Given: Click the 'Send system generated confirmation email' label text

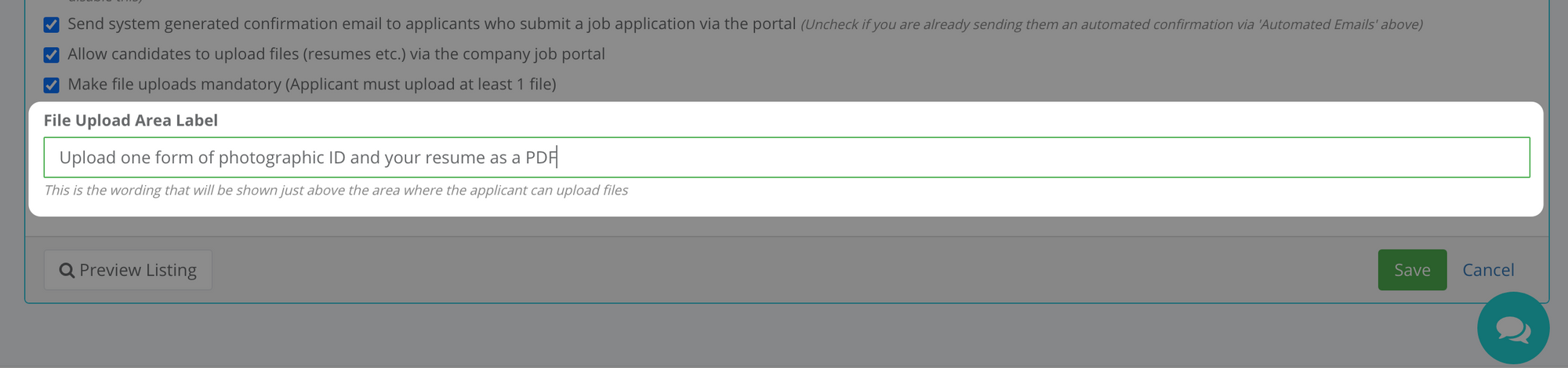Looking at the screenshot, I should [432, 24].
